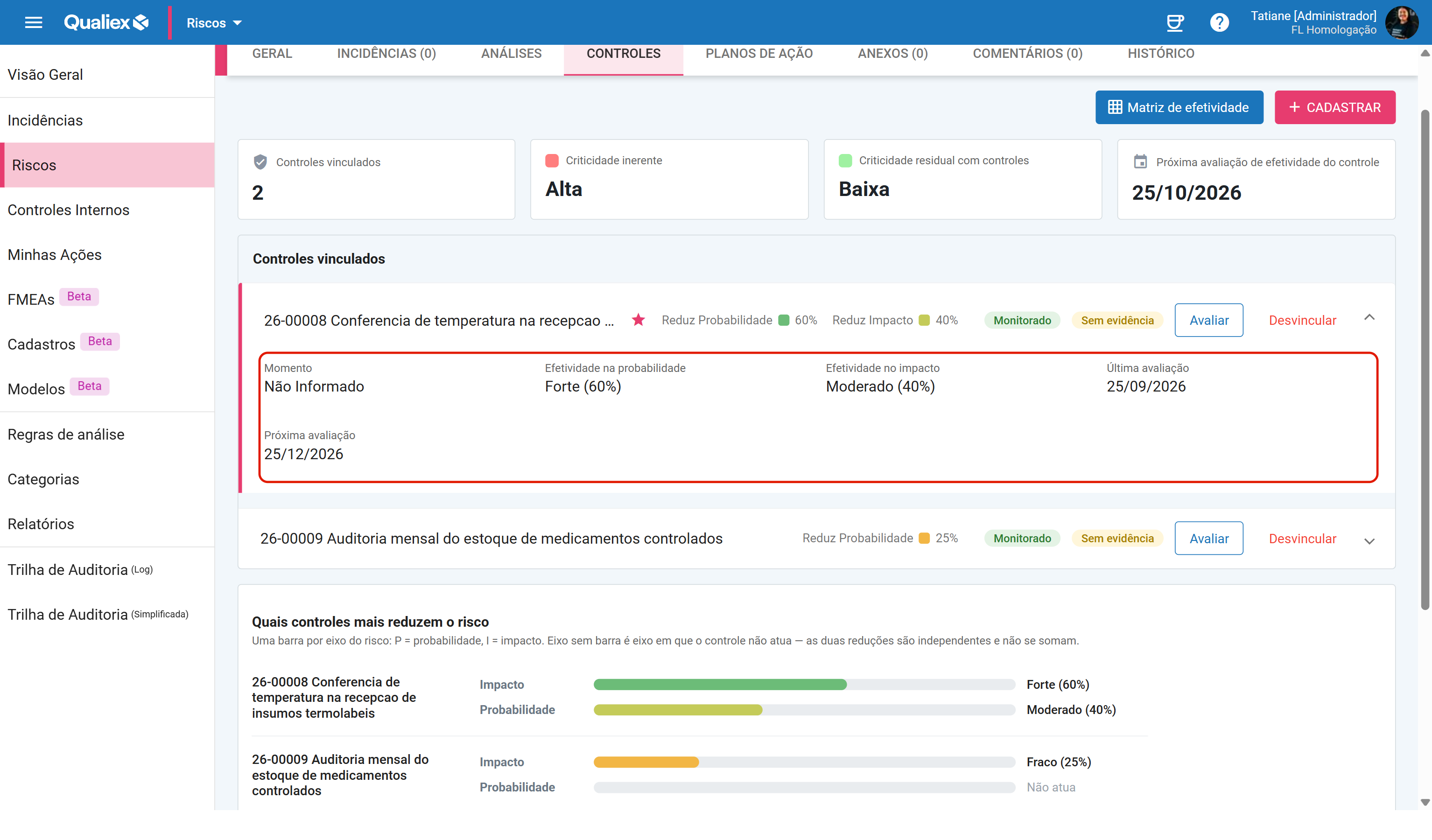Click the Forte (60%) Impacto progress bar
Image resolution: width=1432 pixels, height=840 pixels.
[804, 684]
